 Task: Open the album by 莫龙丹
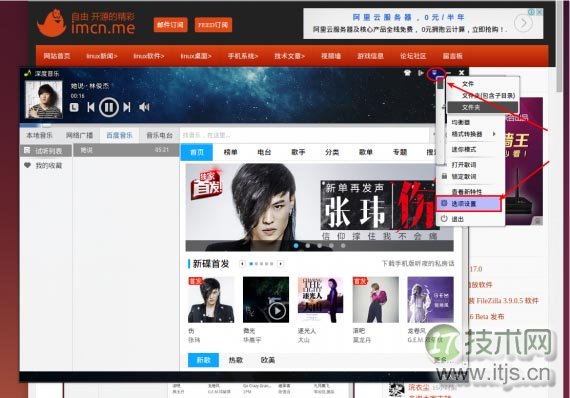tap(376, 300)
